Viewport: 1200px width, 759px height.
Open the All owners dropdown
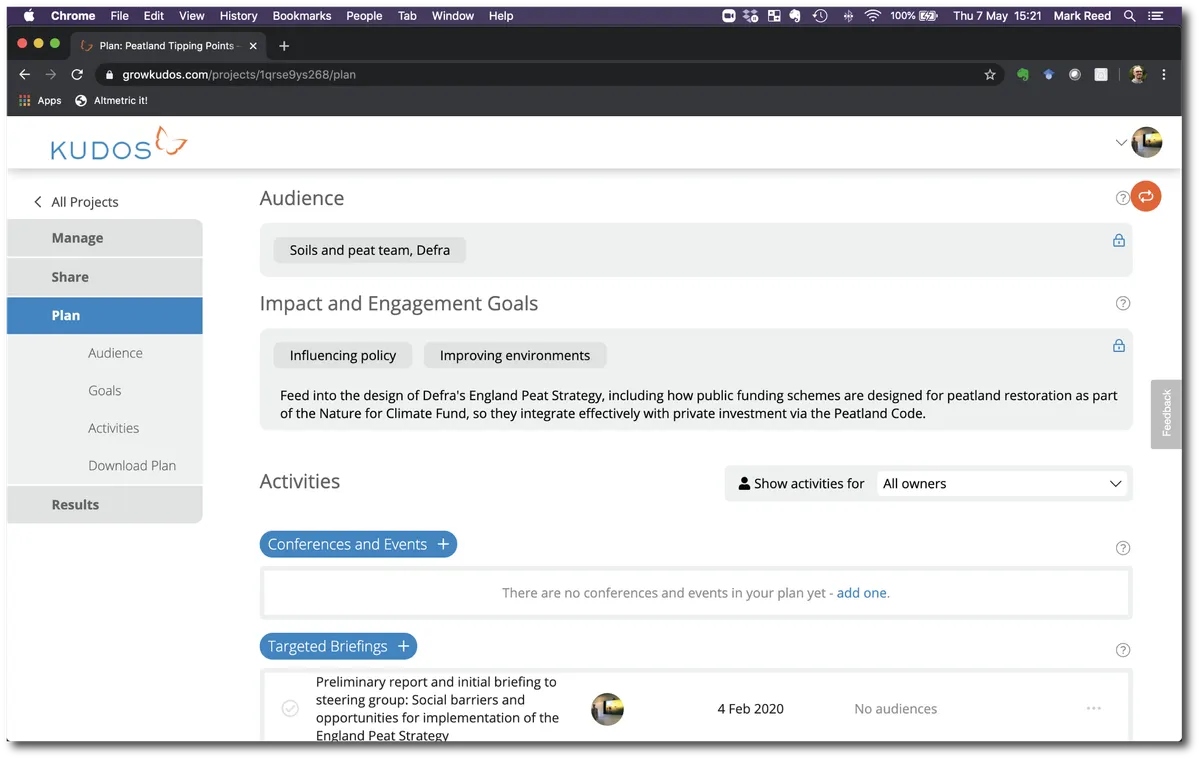tap(1001, 484)
